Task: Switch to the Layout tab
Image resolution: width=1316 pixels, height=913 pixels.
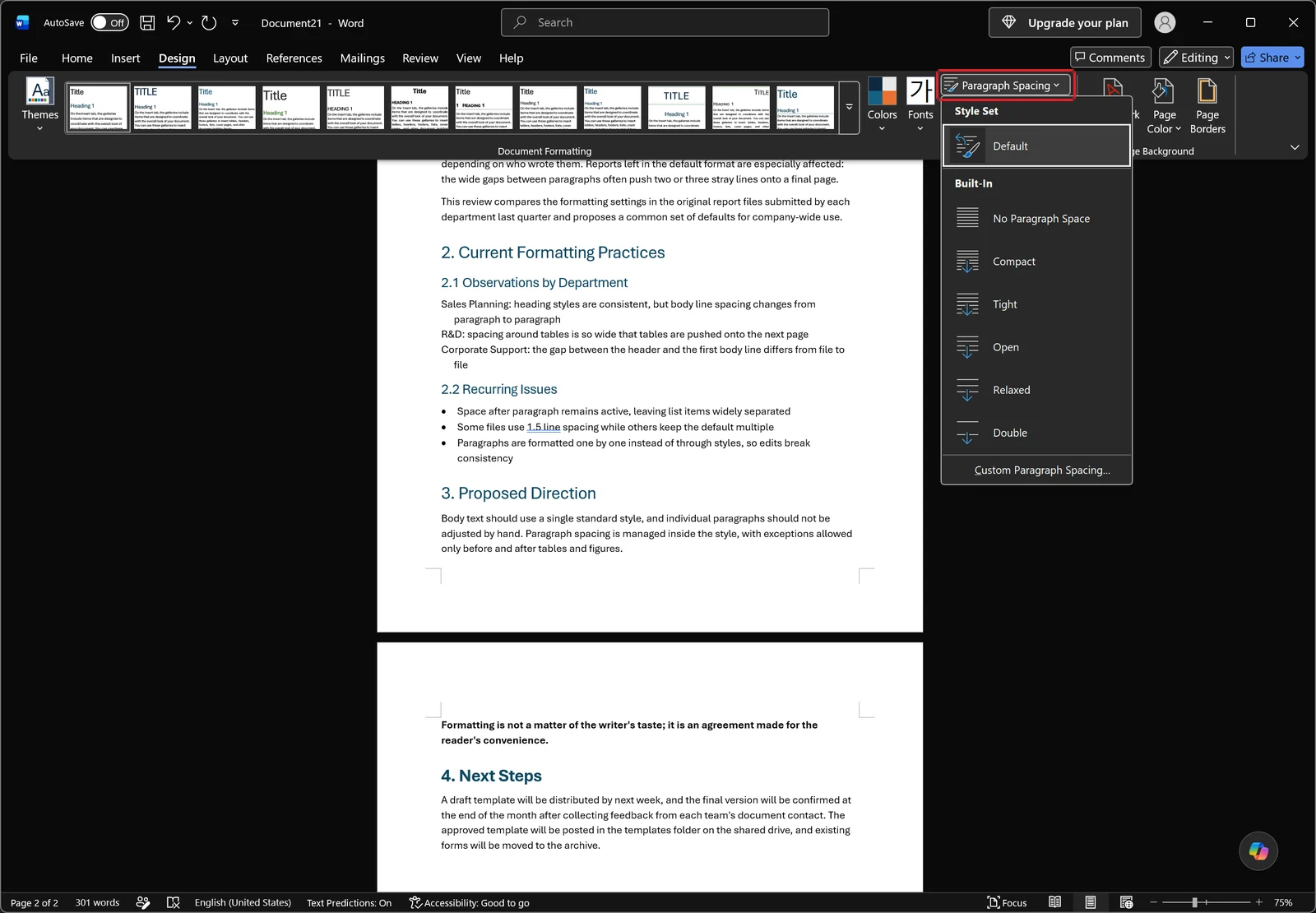Action: [230, 58]
